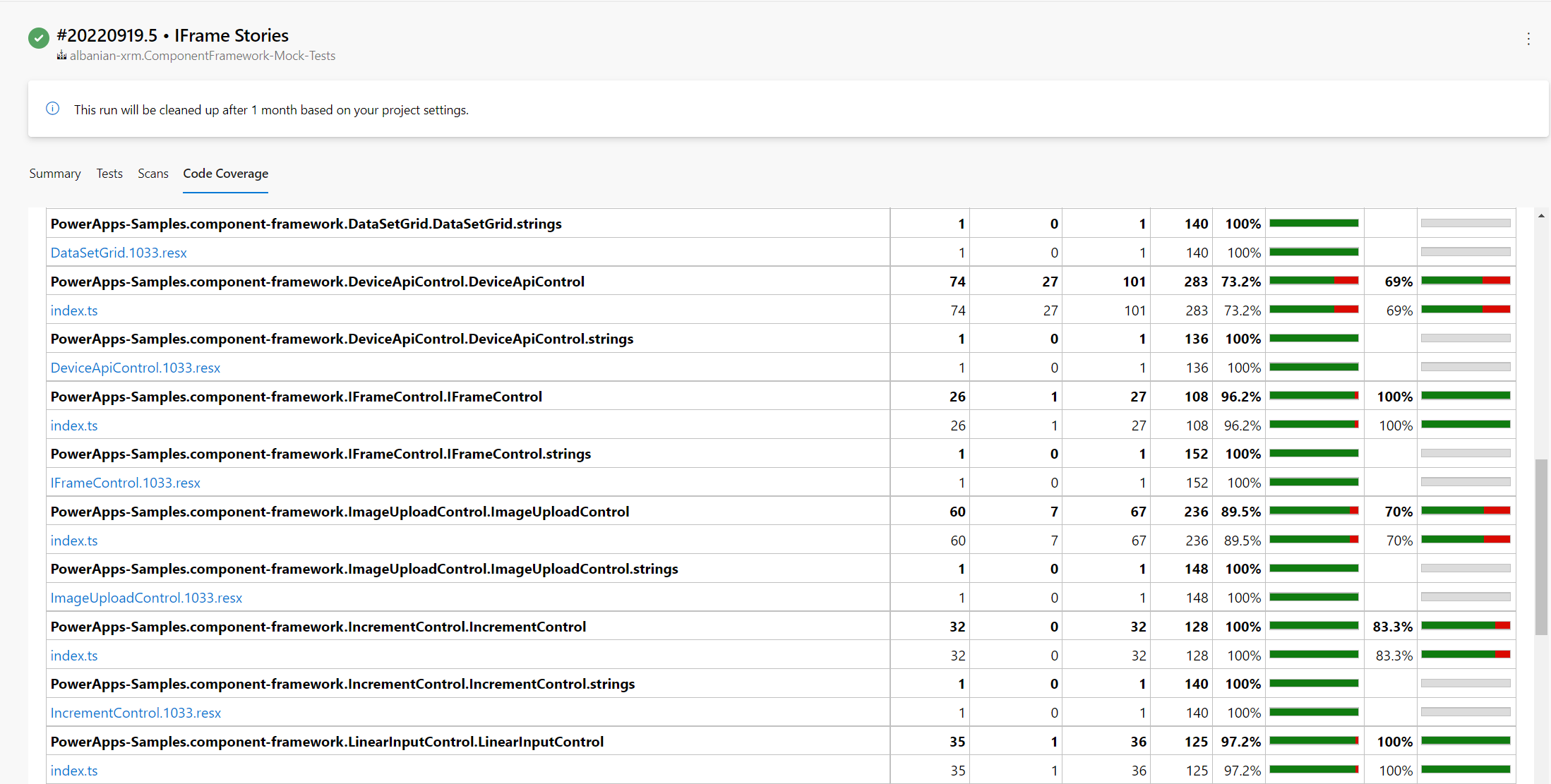Viewport: 1551px width, 784px height.
Task: Click the vertical scrollbar thumb
Action: pyautogui.click(x=1541, y=547)
